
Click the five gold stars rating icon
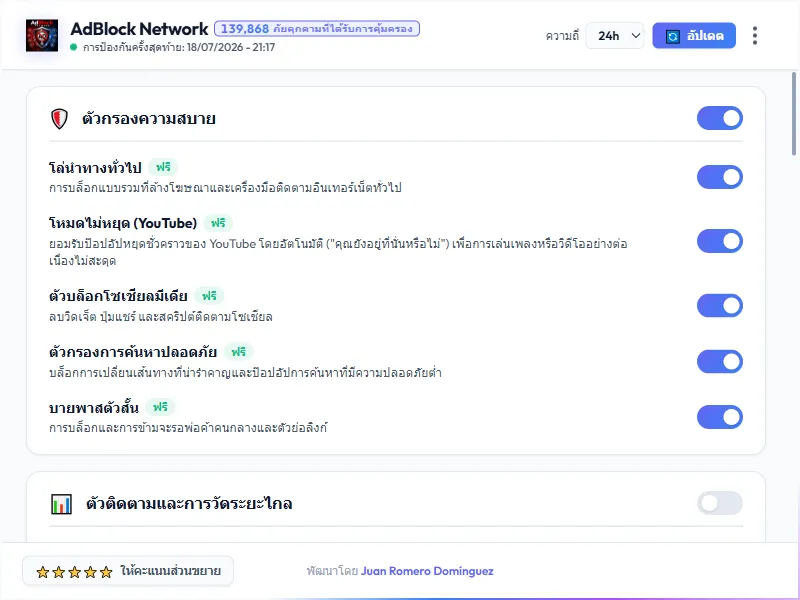(74, 571)
